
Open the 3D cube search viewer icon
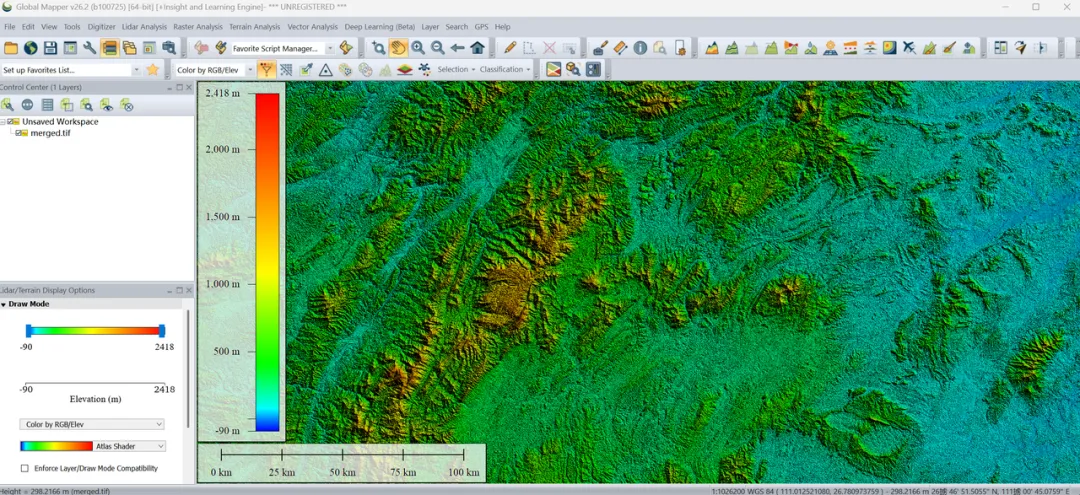[573, 70]
